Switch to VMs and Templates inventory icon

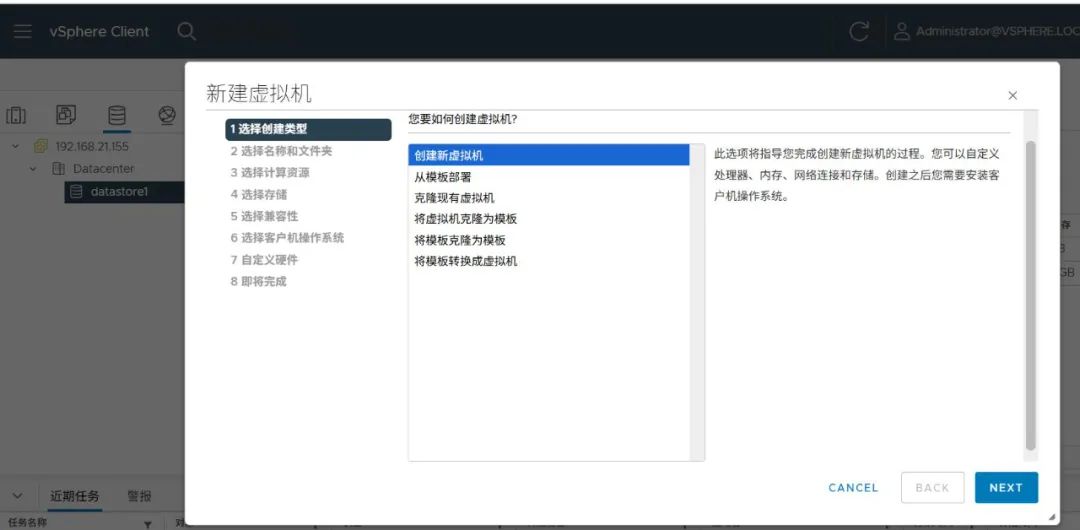(x=66, y=115)
